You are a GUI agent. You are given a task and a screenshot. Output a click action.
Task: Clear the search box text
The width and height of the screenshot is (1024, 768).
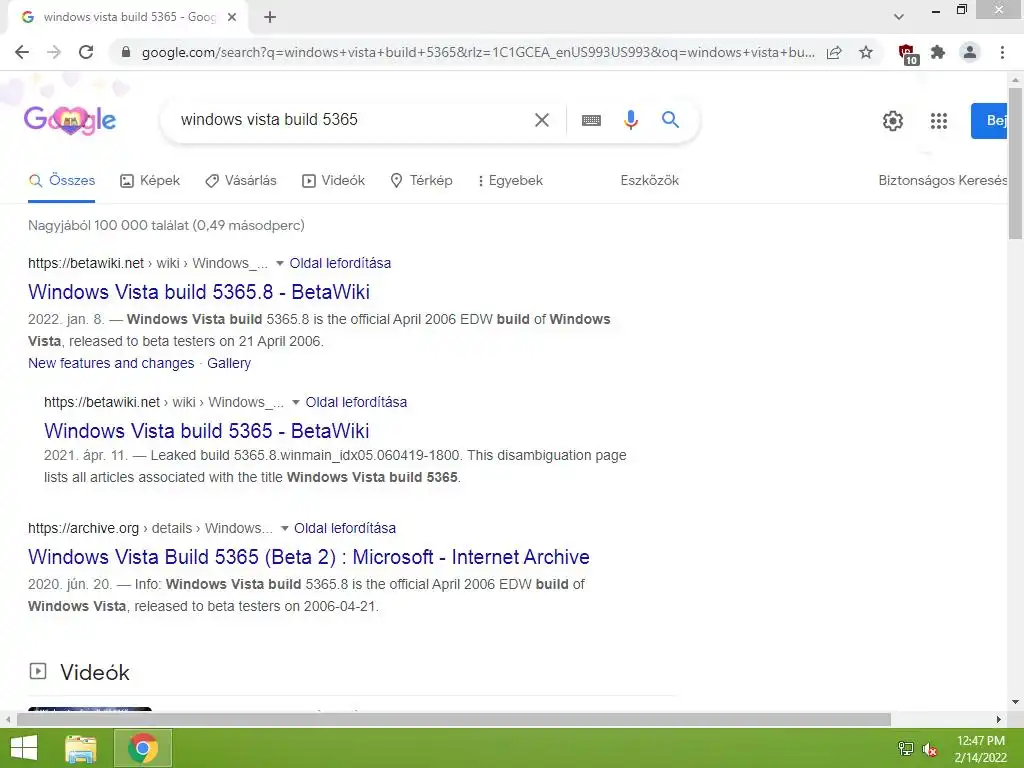click(x=541, y=120)
